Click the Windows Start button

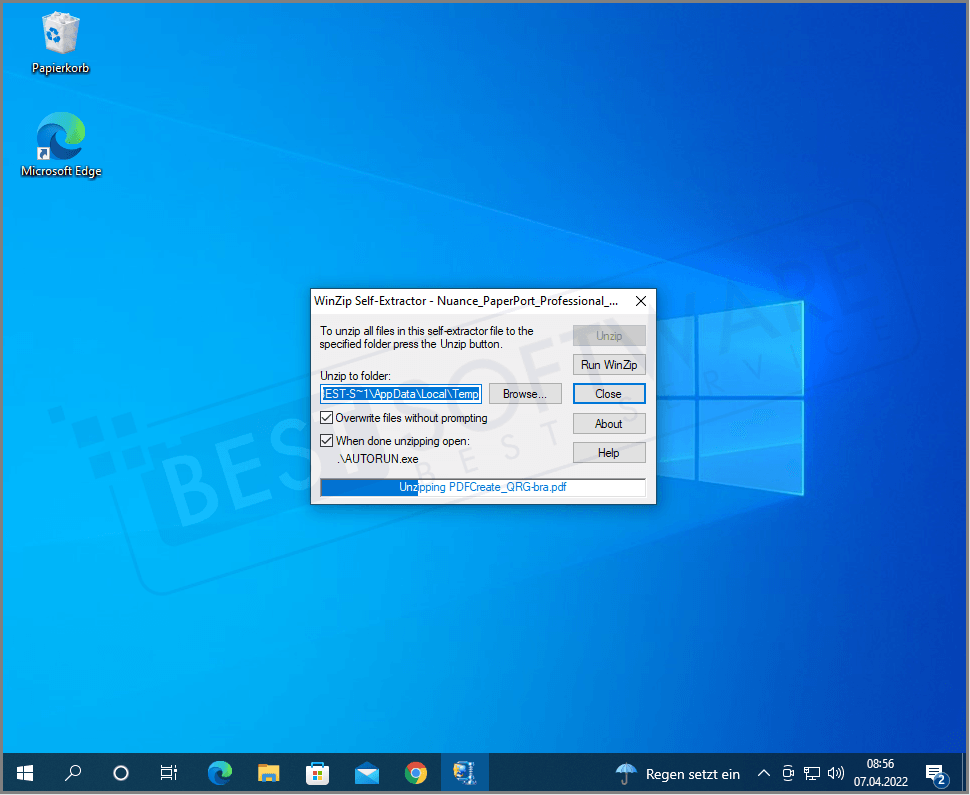24,772
